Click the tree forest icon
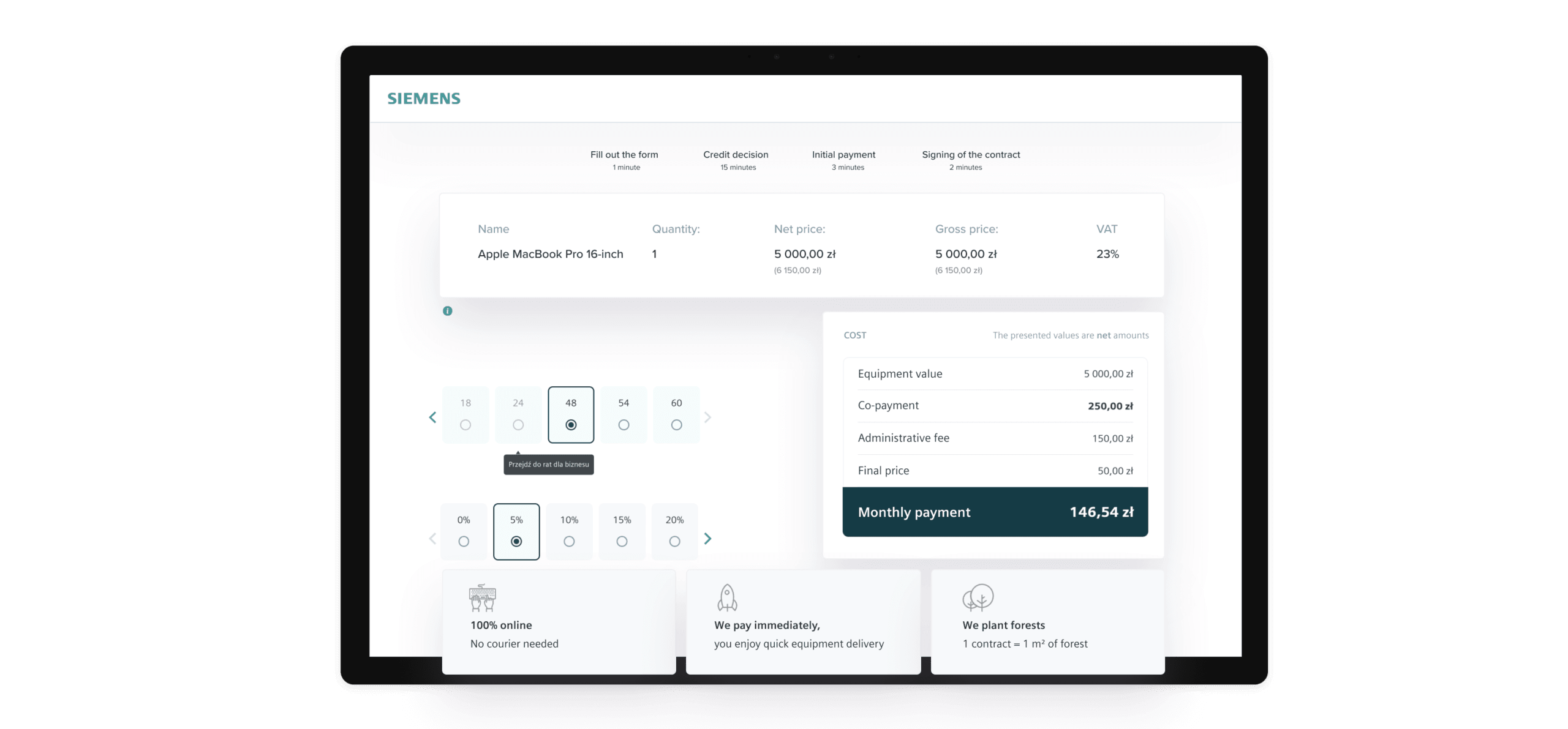1568x729 pixels. point(978,597)
